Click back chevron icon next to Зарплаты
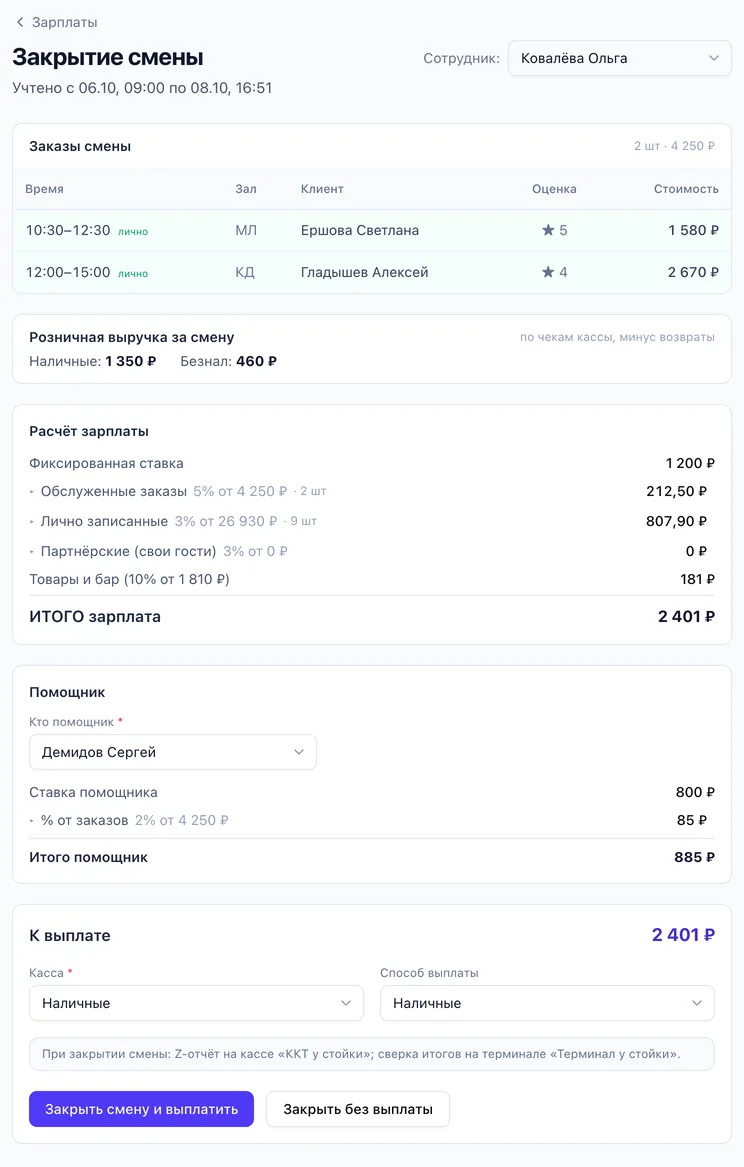The image size is (744, 1167). (20, 22)
